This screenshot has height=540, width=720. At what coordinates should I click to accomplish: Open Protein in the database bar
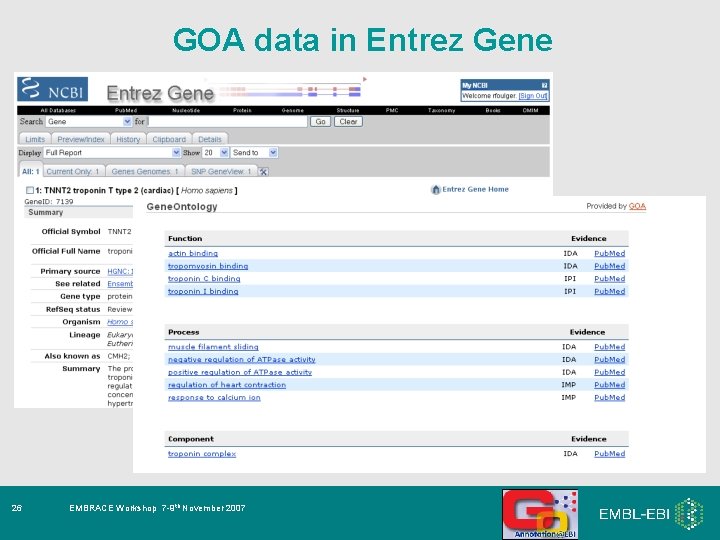coord(242,110)
